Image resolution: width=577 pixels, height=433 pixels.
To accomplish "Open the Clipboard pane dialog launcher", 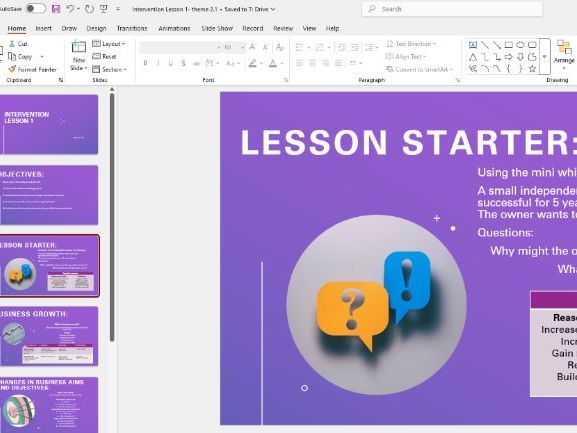I will (x=61, y=80).
